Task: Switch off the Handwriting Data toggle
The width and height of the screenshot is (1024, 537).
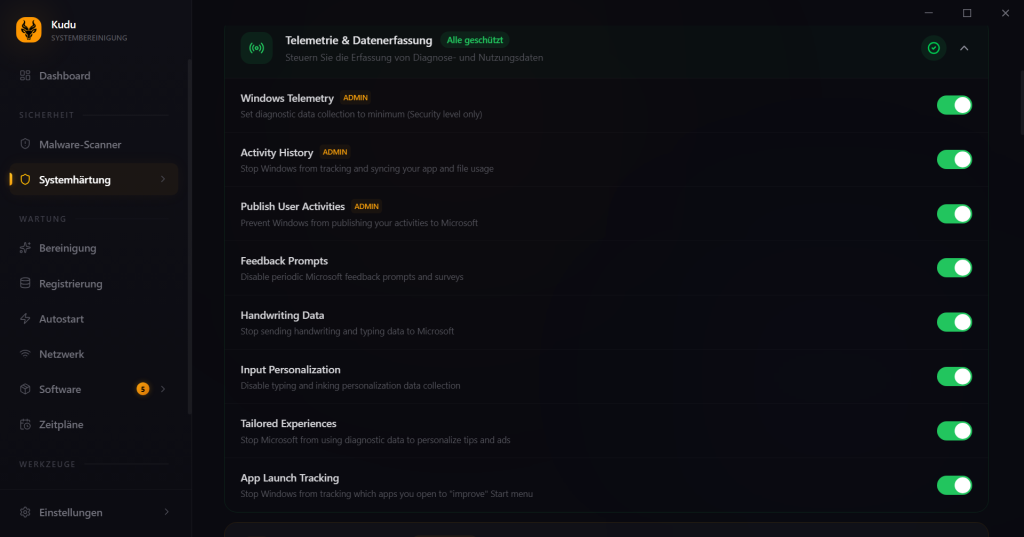Action: coord(954,322)
